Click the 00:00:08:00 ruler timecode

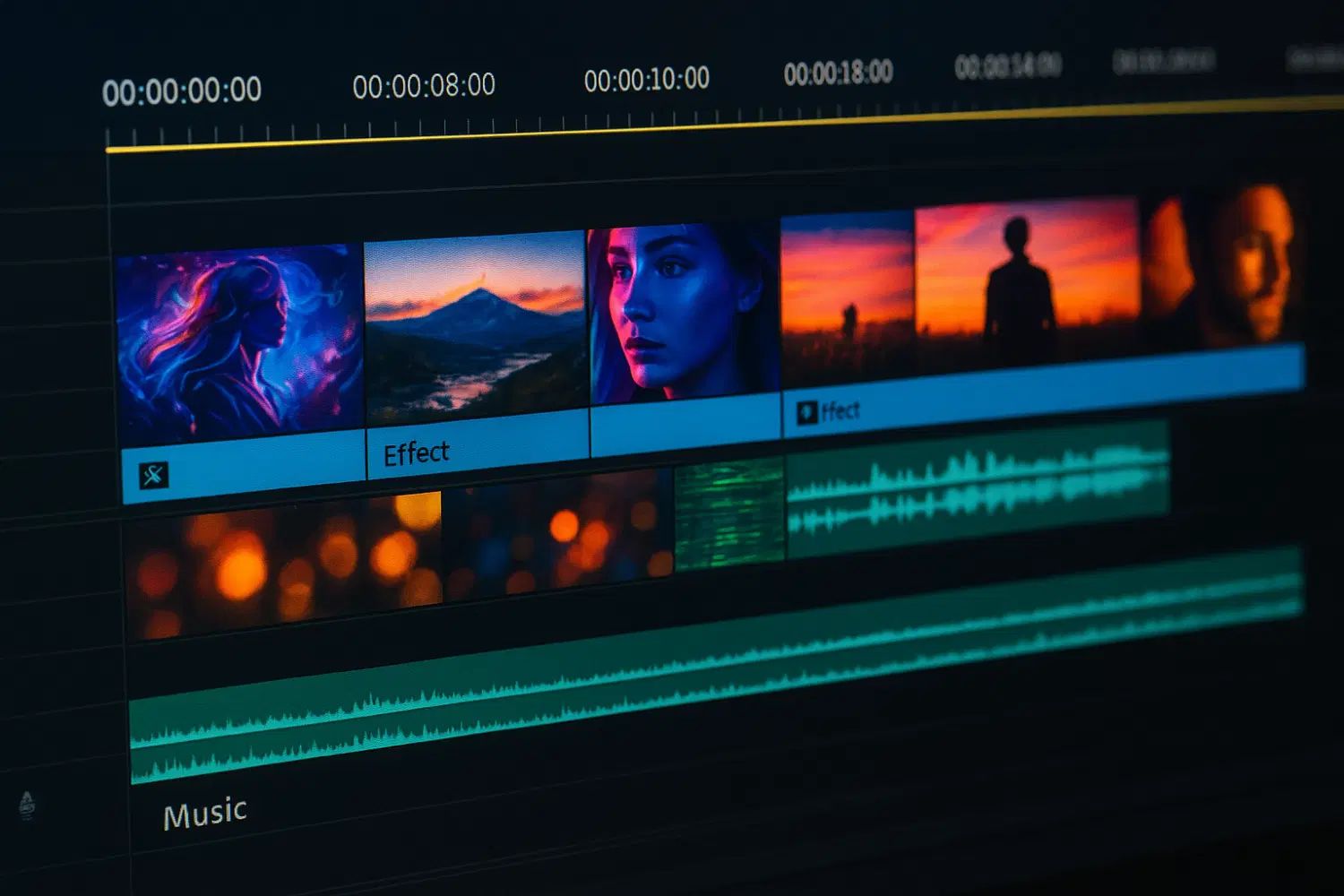tap(424, 85)
